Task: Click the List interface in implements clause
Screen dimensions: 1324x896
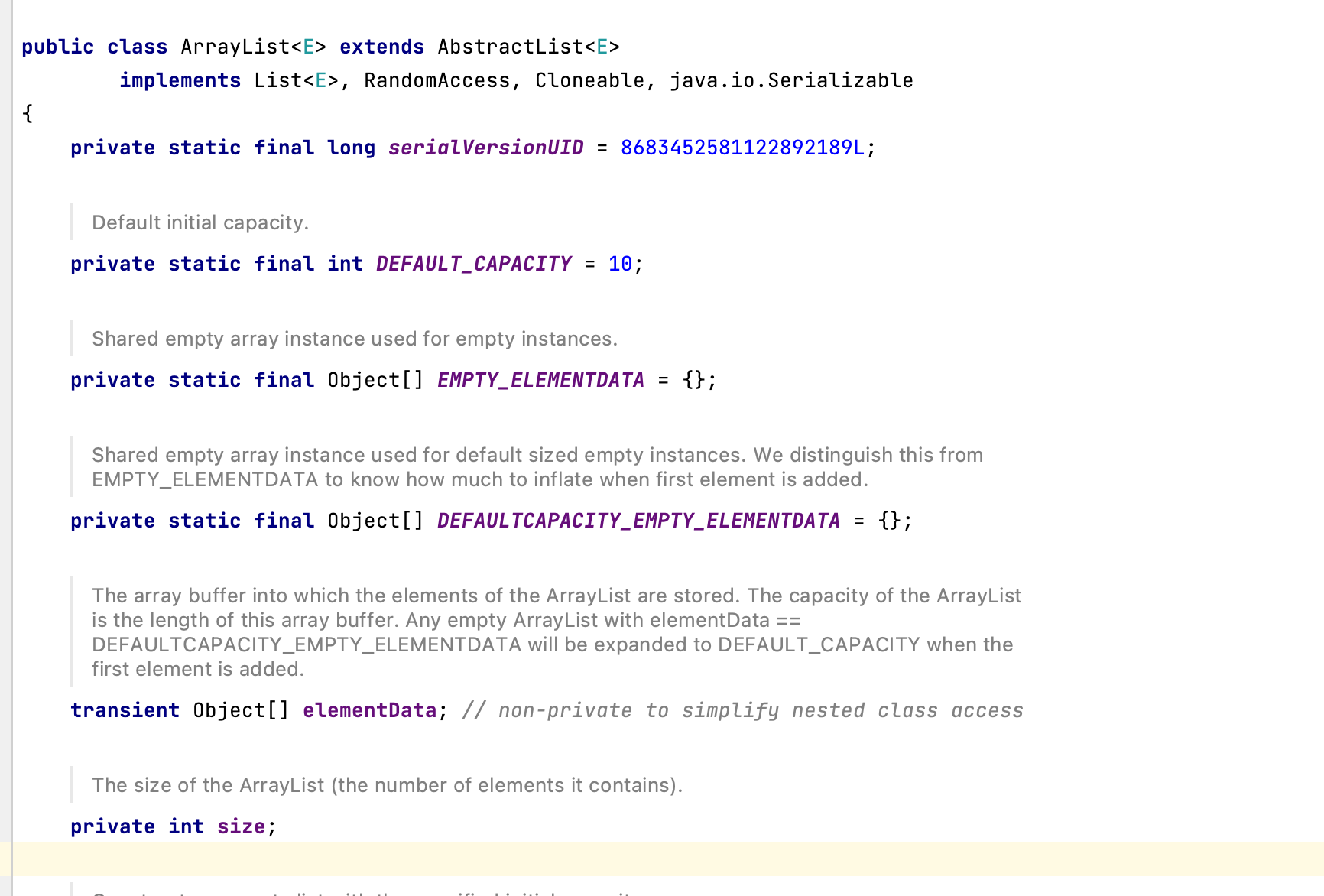Action: 278,80
